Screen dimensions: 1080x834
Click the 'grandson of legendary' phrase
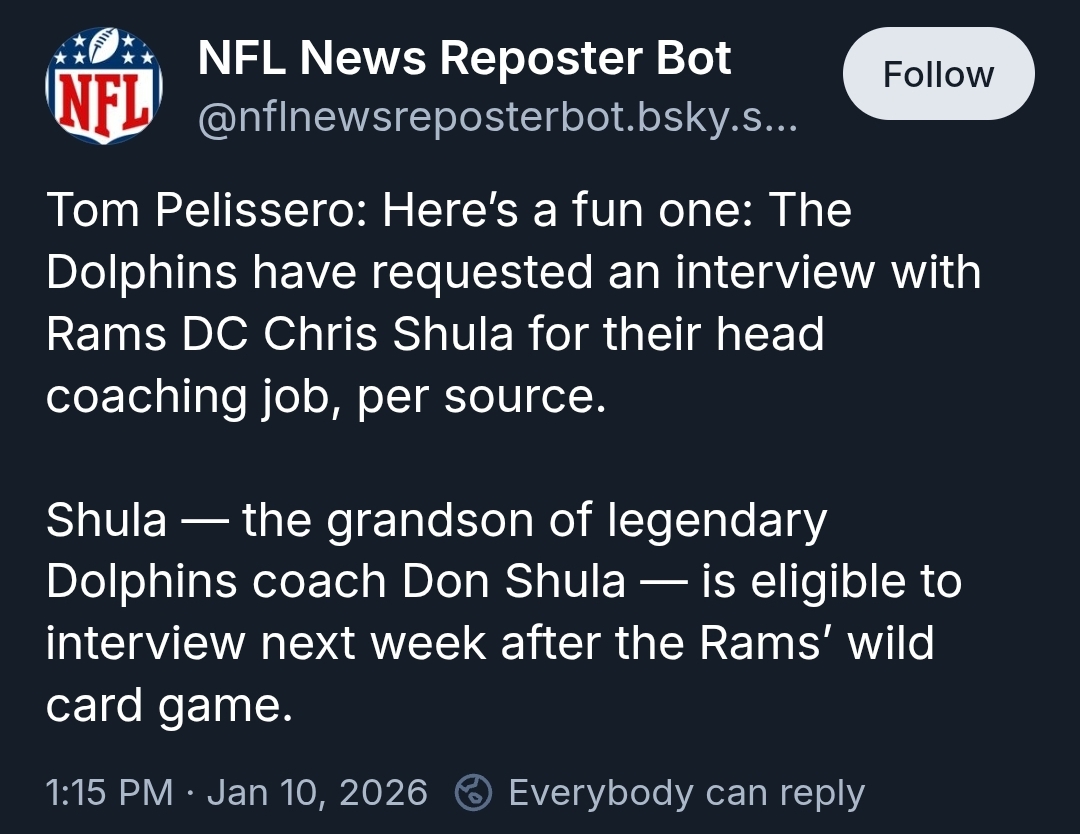pyautogui.click(x=577, y=520)
